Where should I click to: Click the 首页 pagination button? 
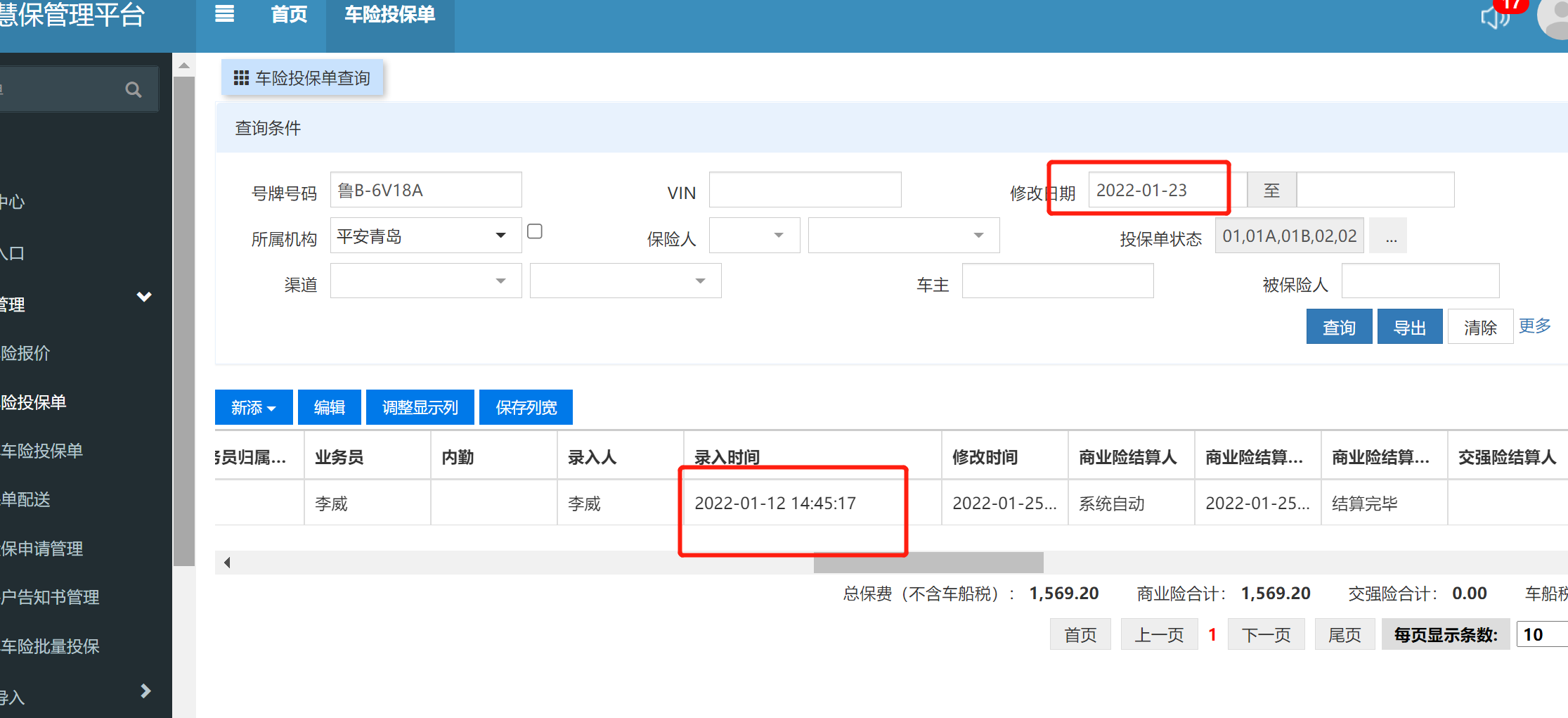[1080, 635]
